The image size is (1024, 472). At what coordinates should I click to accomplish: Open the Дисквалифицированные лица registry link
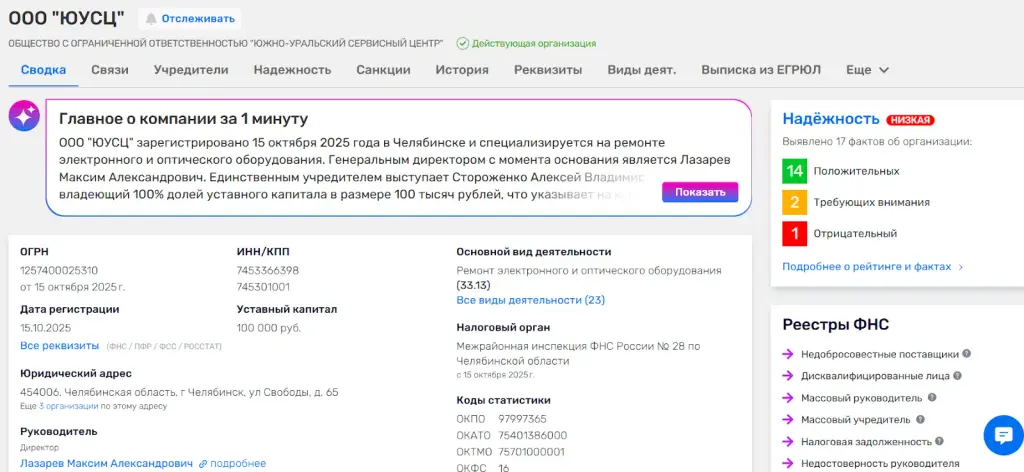(875, 376)
